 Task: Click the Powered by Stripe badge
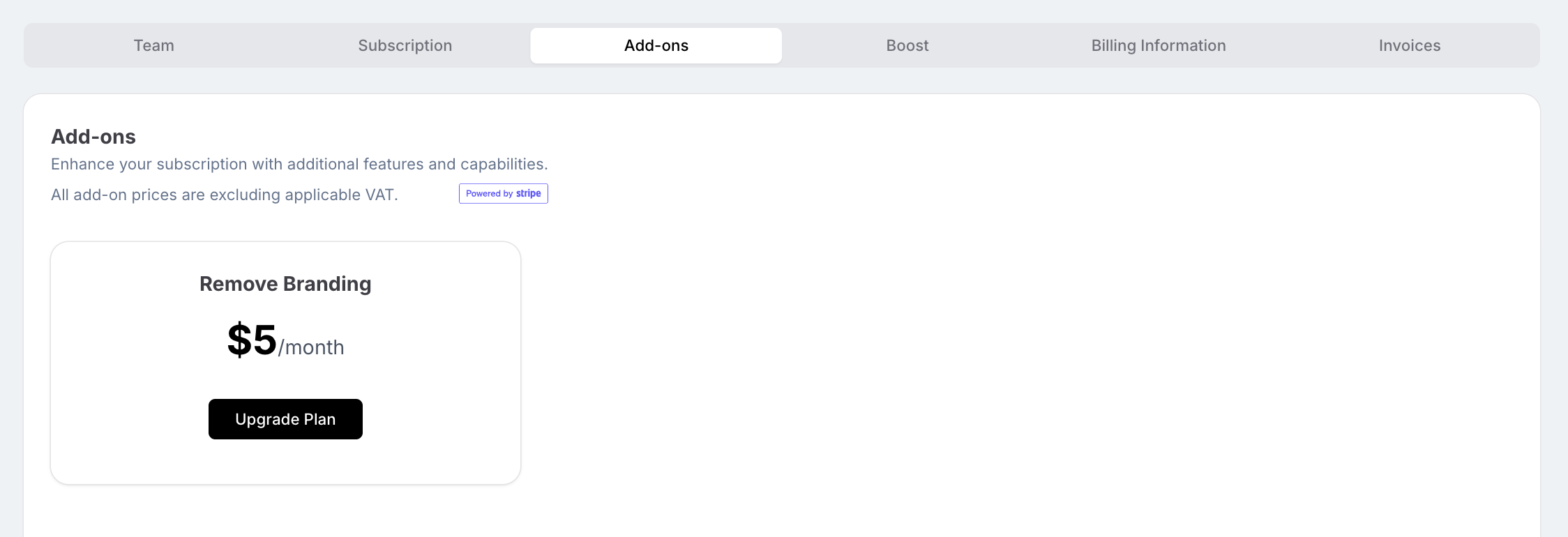[x=504, y=193]
